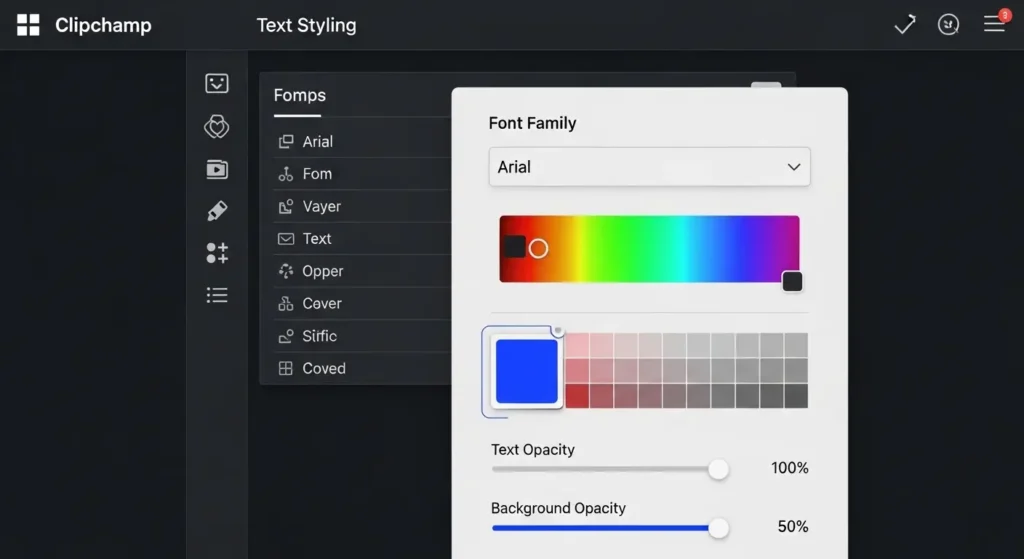Select the highlighter pen sidebar icon

217,211
